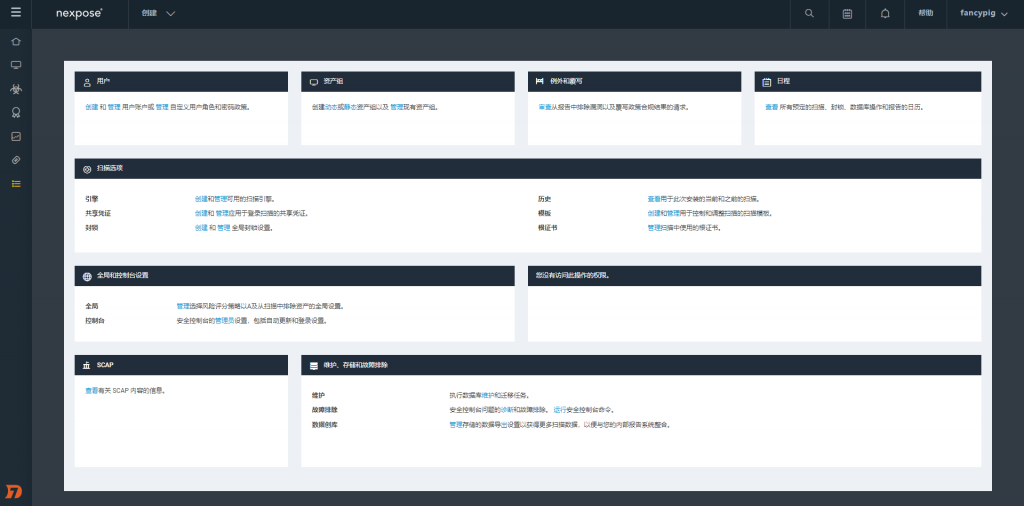
Task: Open Home from the sidebar
Action: [16, 42]
